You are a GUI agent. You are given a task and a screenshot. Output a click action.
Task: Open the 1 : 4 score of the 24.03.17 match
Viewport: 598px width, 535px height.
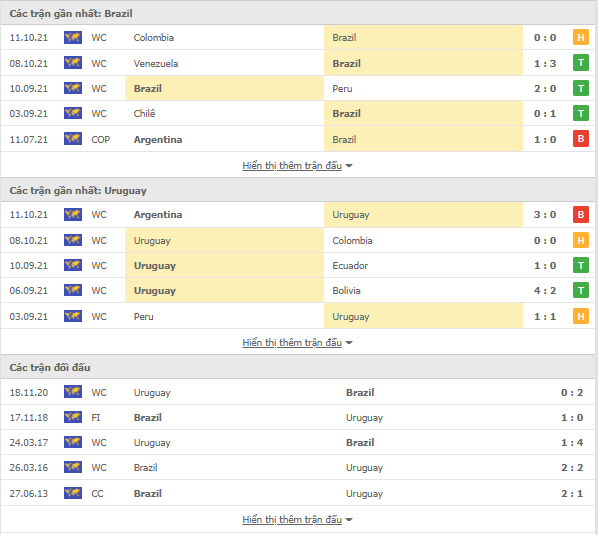point(572,442)
